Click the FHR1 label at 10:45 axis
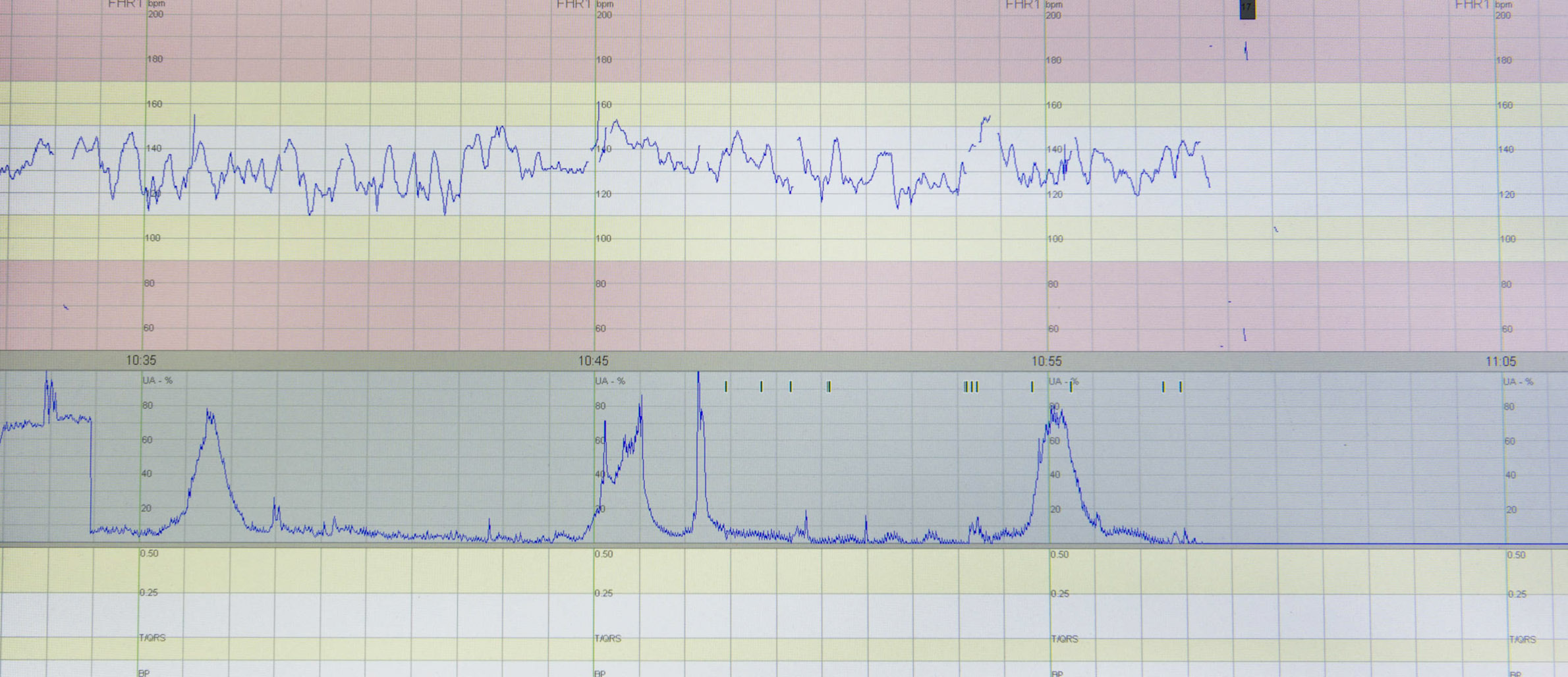1568x677 pixels. [573, 5]
